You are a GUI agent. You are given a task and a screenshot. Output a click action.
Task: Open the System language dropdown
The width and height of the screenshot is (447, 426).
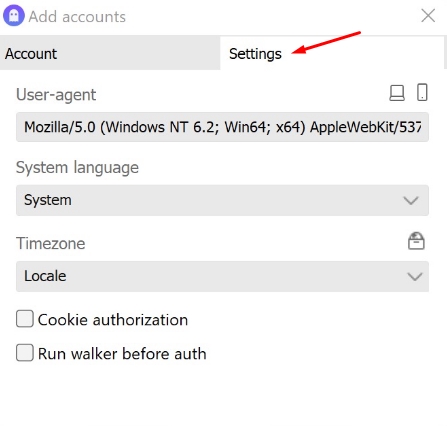click(222, 200)
